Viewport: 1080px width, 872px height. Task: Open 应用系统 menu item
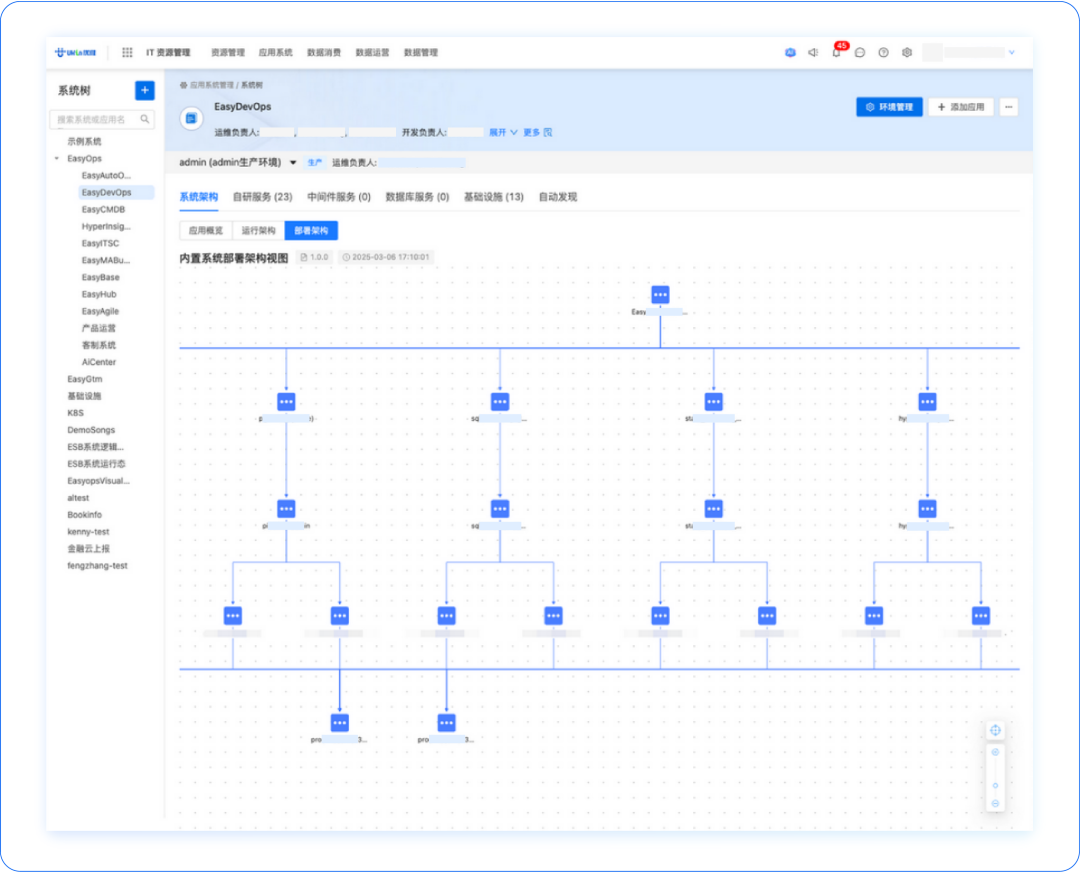(x=276, y=52)
